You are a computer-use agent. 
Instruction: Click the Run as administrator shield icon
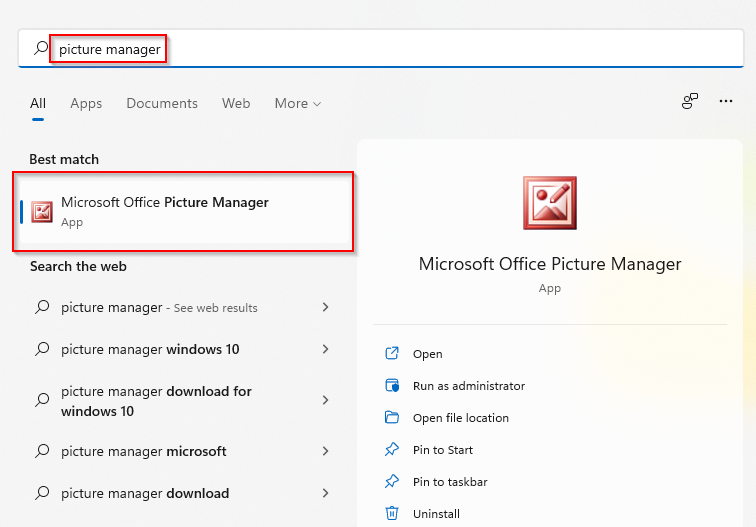point(392,386)
